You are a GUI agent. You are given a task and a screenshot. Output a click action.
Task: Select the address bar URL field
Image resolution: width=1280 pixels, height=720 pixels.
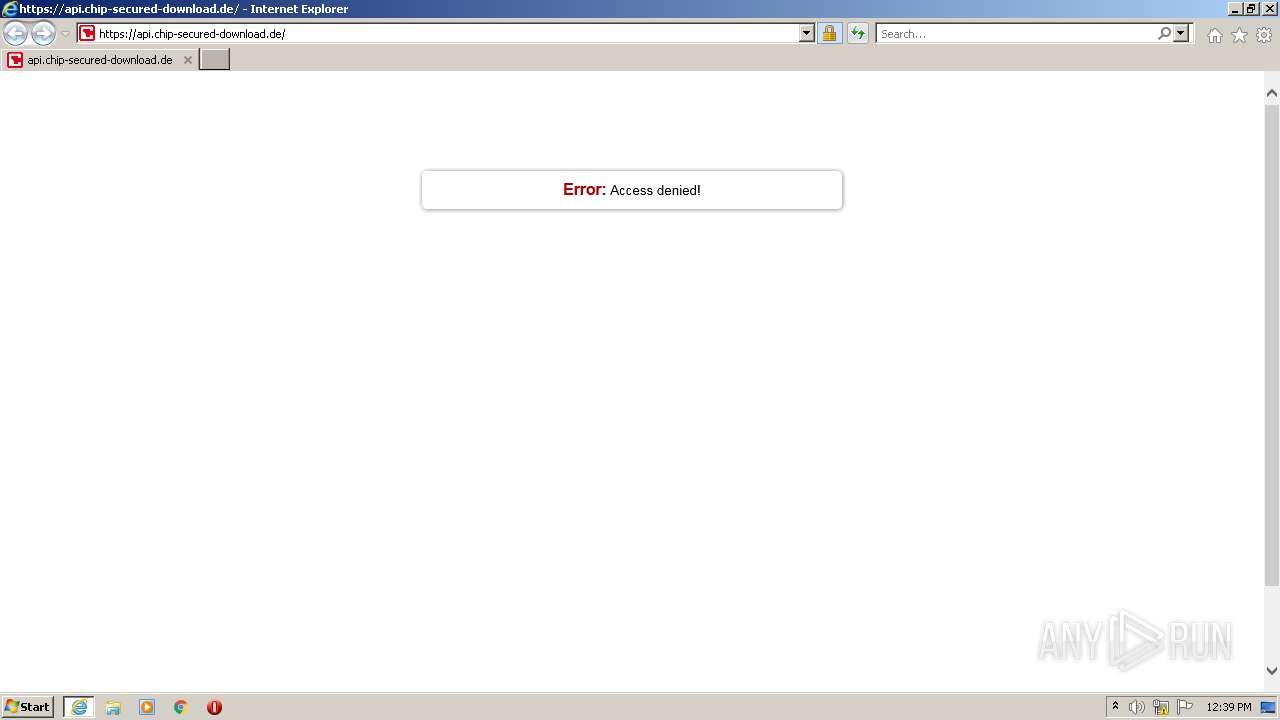pos(447,33)
